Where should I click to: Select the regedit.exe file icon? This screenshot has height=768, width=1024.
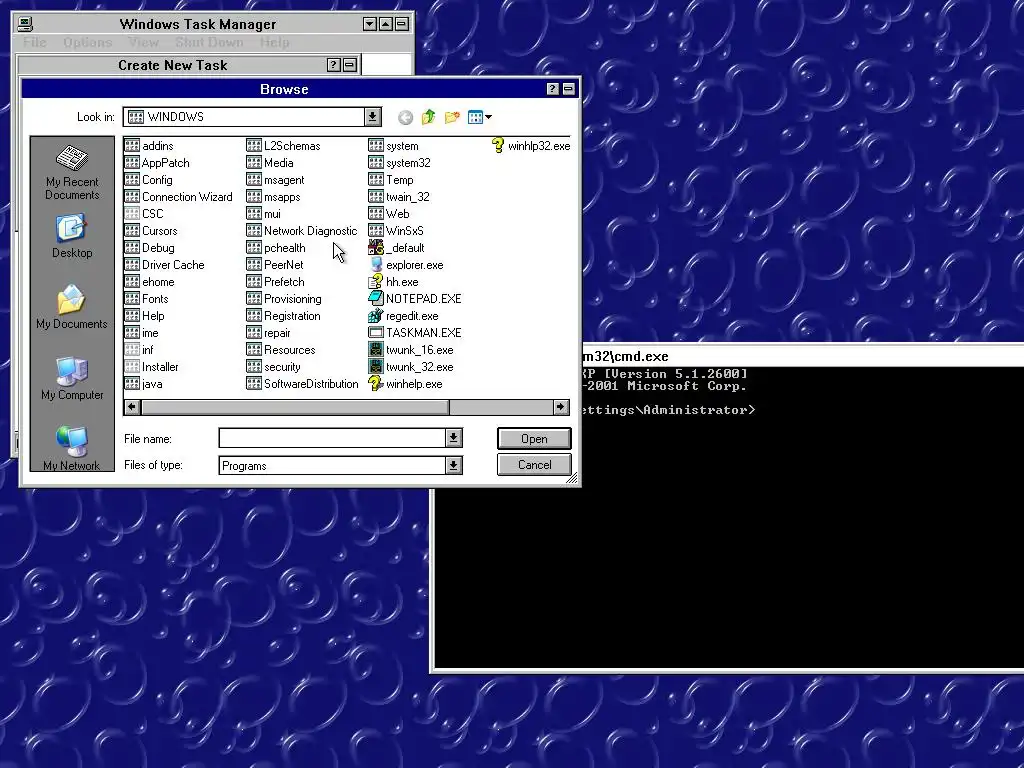[376, 315]
